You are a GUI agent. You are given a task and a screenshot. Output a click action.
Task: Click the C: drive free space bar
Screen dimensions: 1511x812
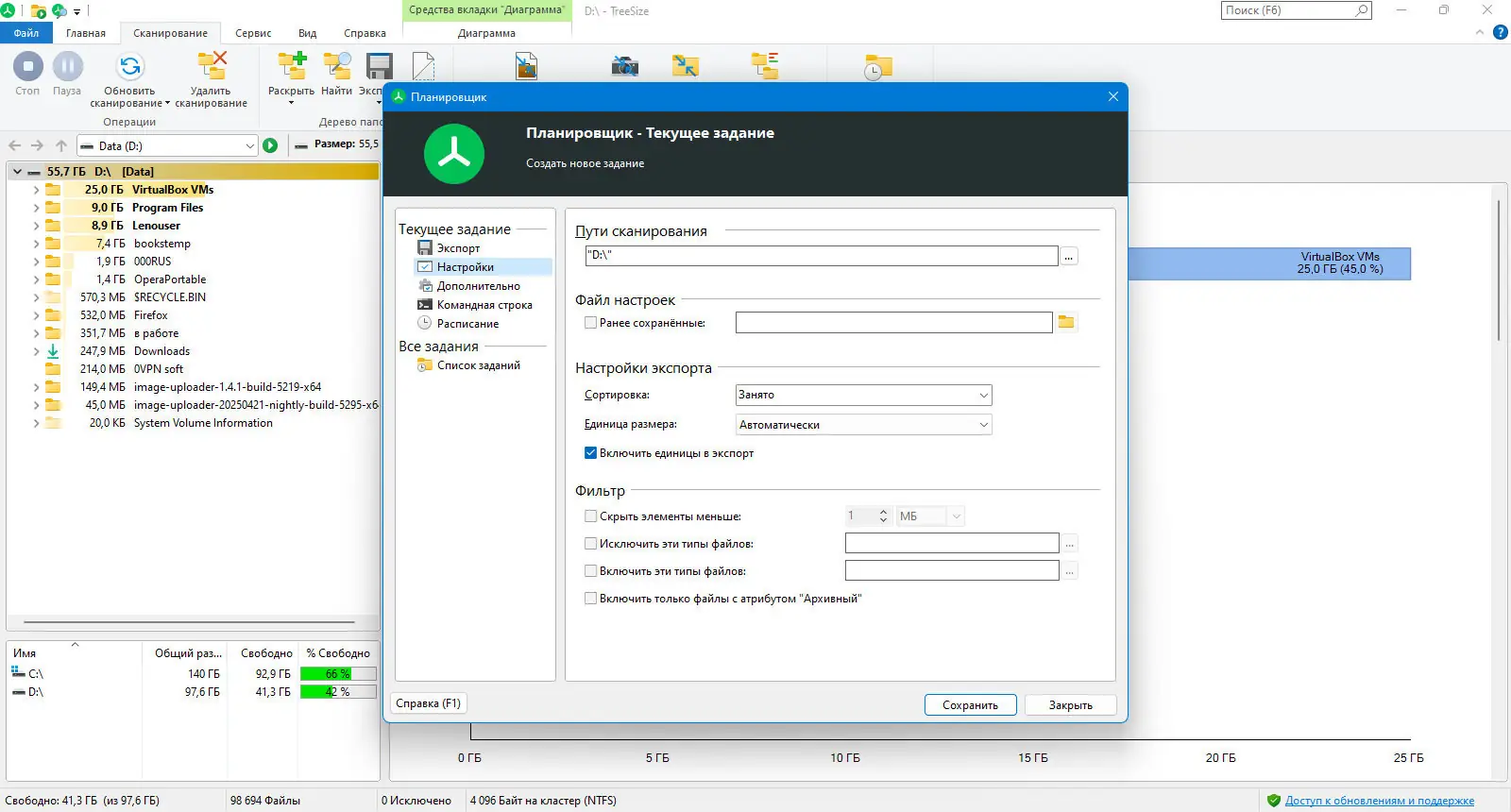(338, 674)
